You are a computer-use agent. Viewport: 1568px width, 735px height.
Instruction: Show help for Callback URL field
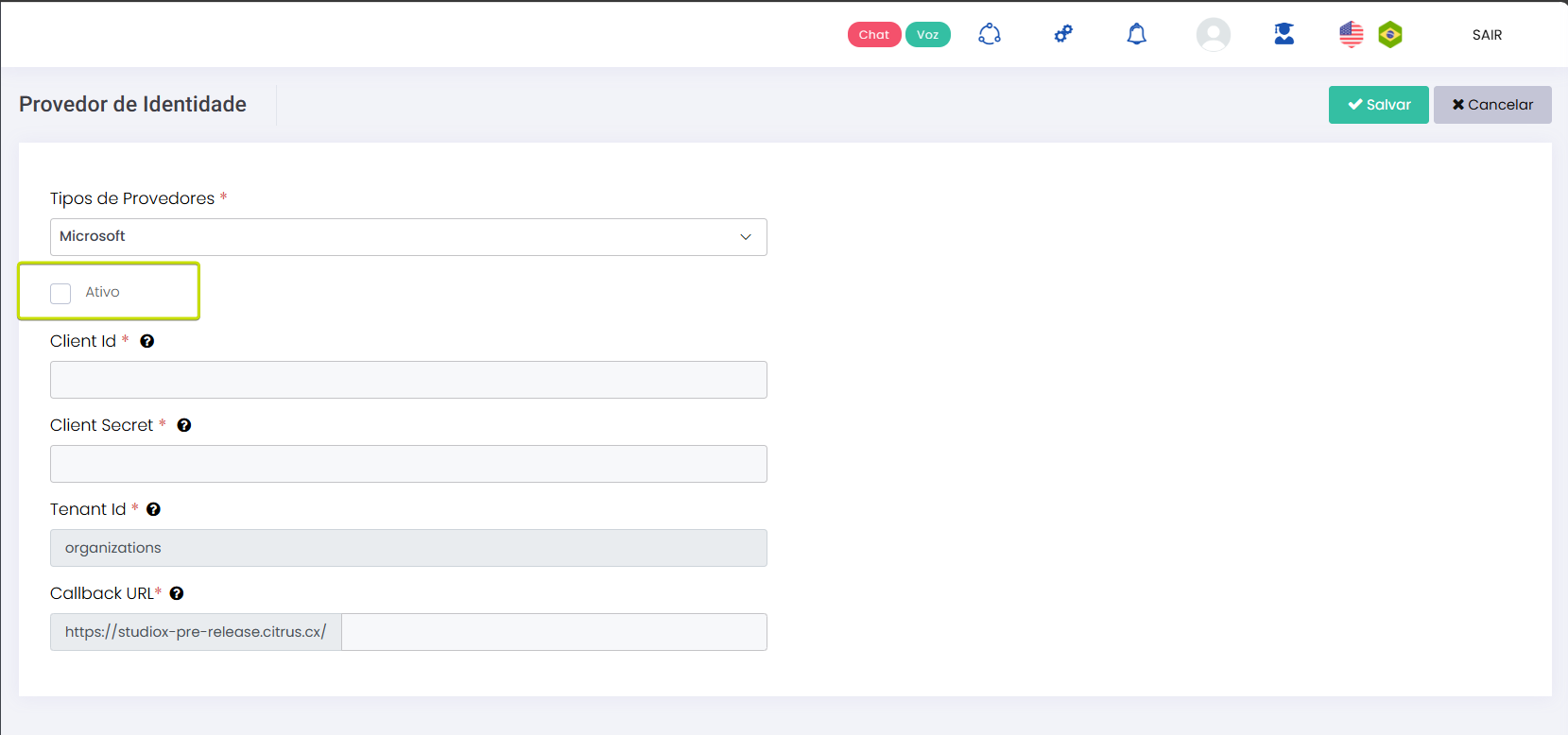177,593
